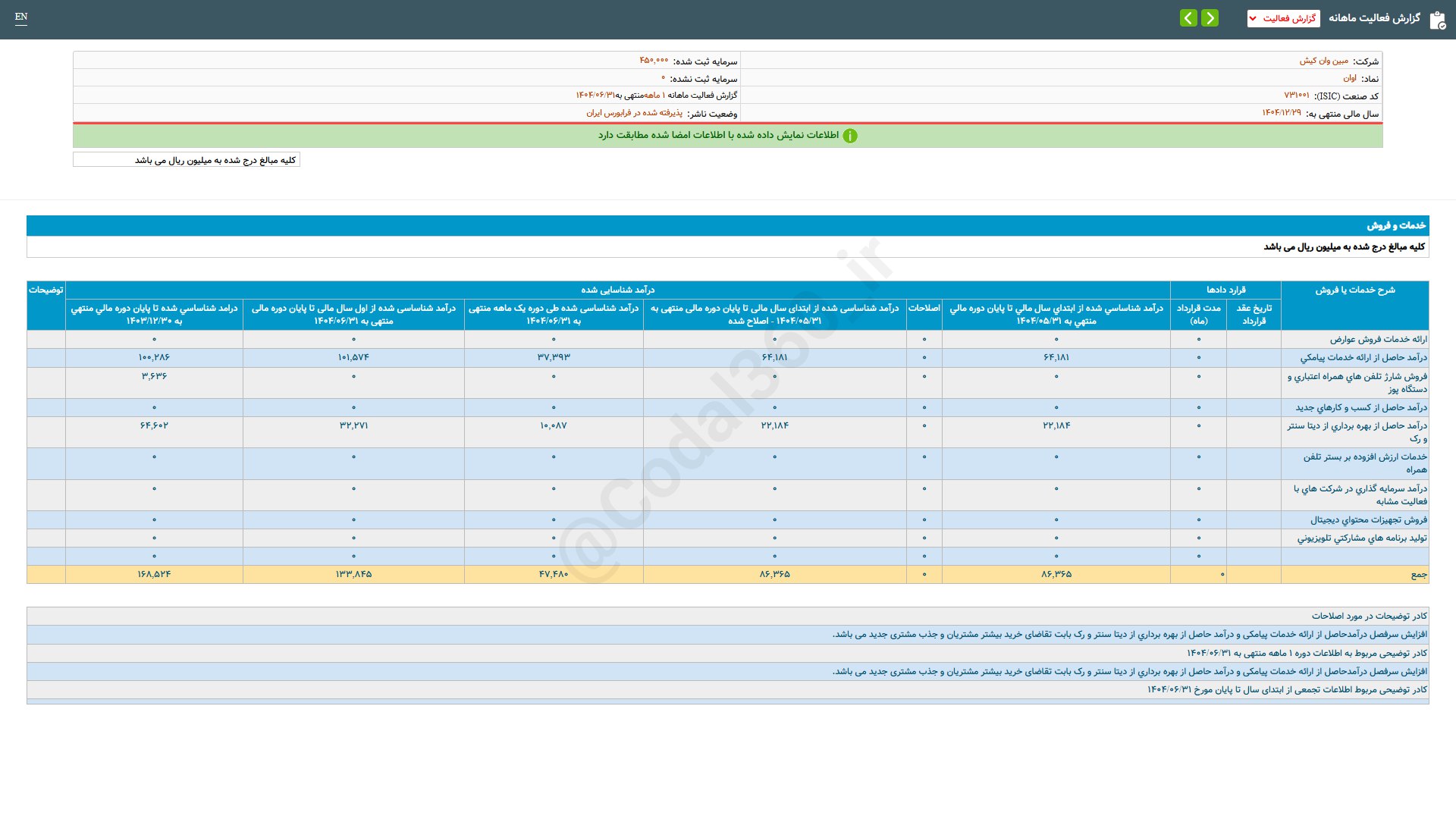Click the توضیحات column header
Screen dimensions: 1456x819
tap(45, 290)
